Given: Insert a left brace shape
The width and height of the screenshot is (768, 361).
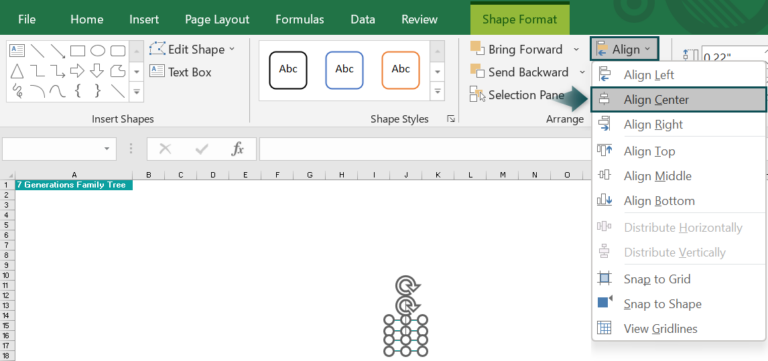Looking at the screenshot, I should click(x=77, y=91).
